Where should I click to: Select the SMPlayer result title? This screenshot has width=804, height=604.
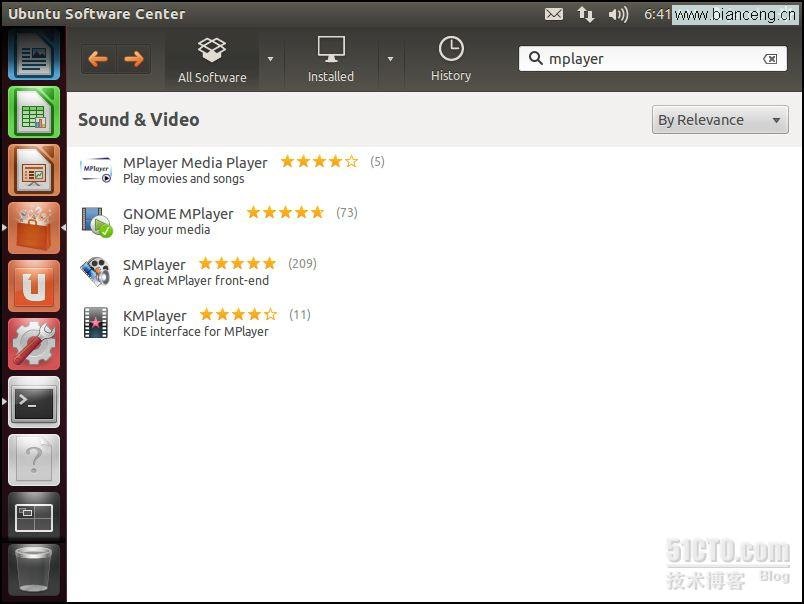pyautogui.click(x=154, y=265)
